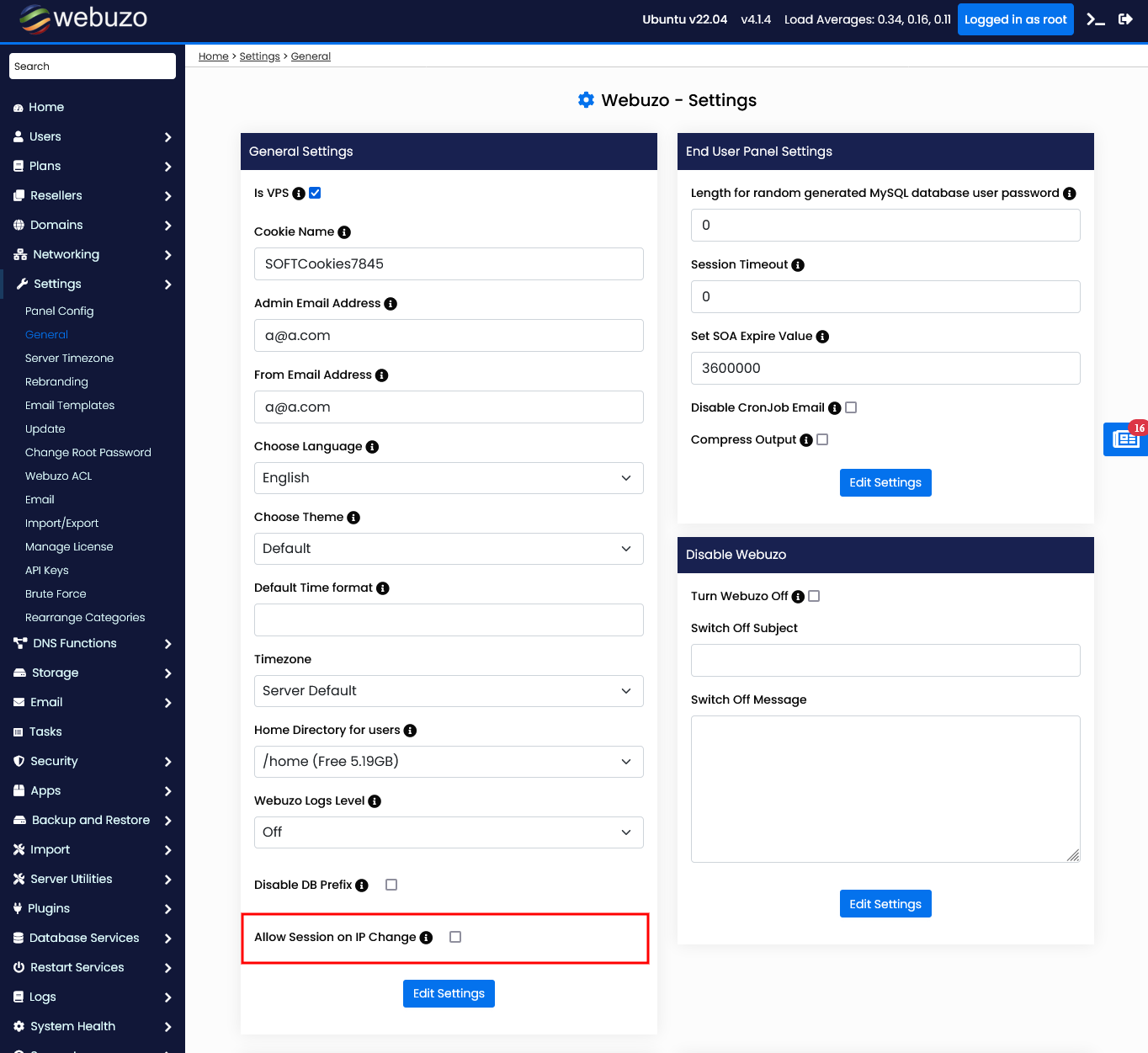Check the Turn Webuzo Off checkbox
The width and height of the screenshot is (1148, 1053).
pos(814,596)
